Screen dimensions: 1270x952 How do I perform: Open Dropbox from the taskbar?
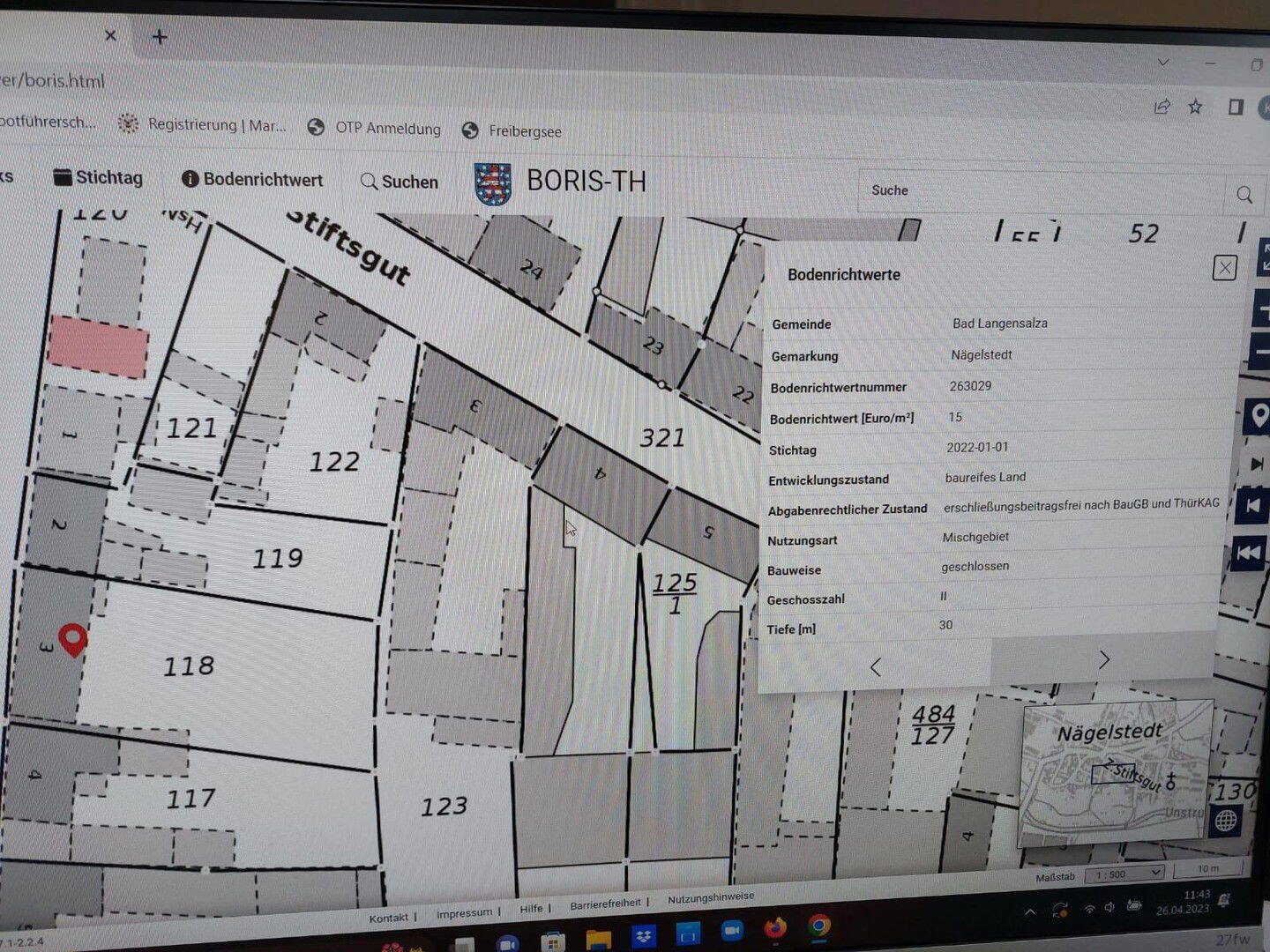[644, 934]
